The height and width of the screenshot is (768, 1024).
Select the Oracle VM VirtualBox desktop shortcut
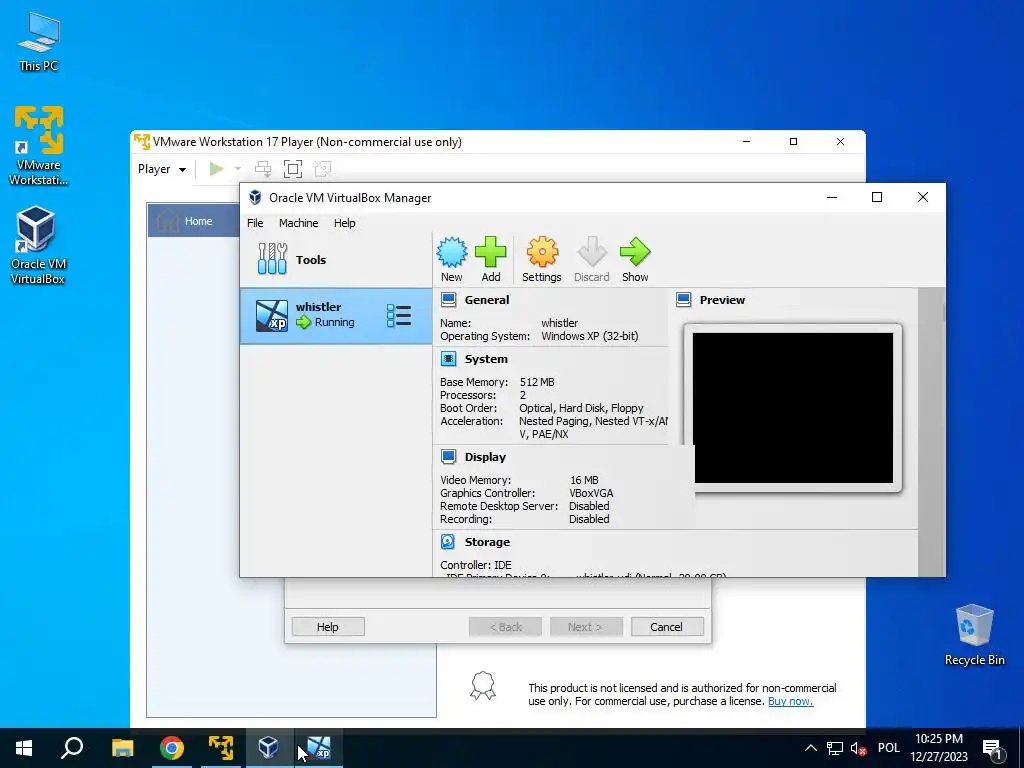[x=38, y=246]
